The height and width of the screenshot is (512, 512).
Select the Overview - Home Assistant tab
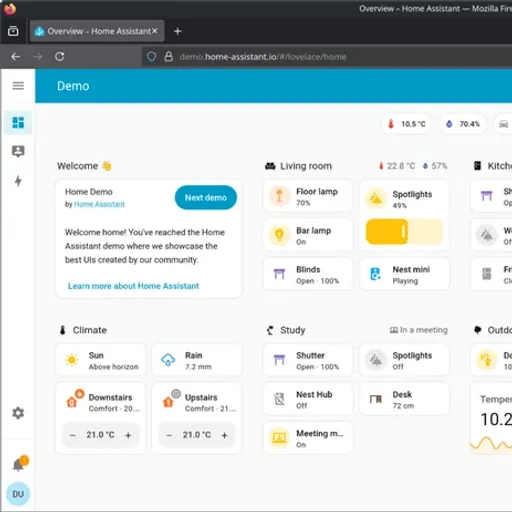[x=97, y=31]
